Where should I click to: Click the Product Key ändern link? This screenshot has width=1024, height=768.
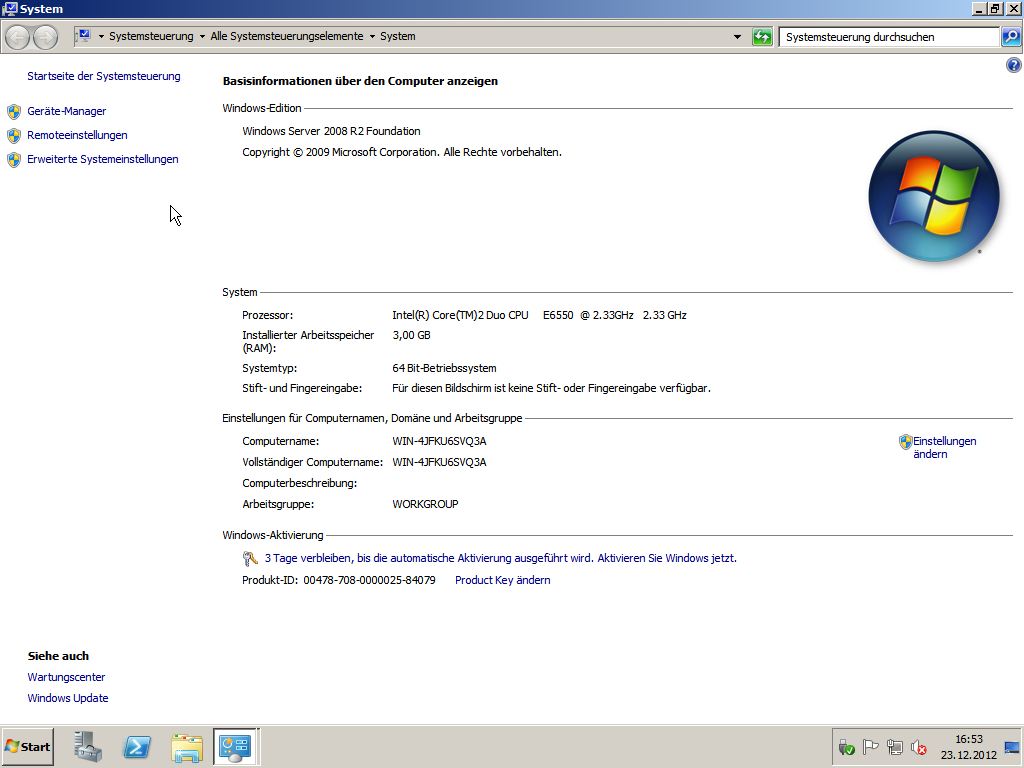pos(502,580)
